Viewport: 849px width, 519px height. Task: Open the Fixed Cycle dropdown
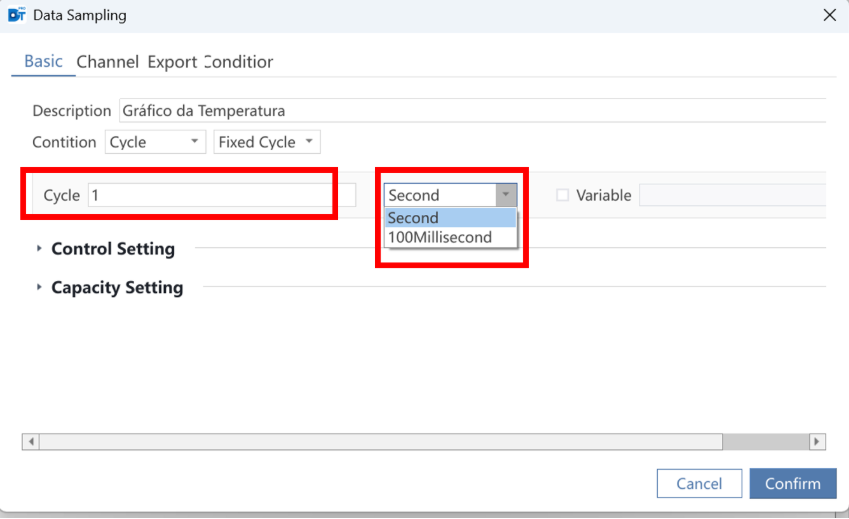[267, 142]
